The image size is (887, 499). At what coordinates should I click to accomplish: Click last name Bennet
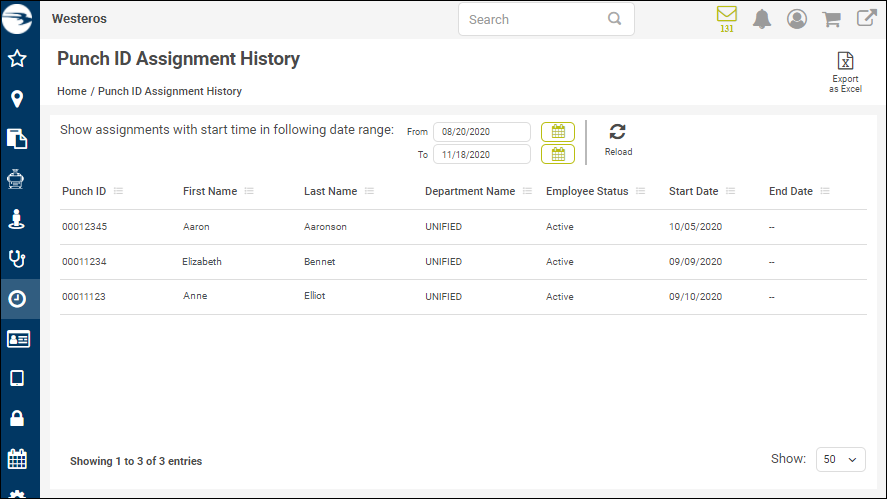click(320, 262)
